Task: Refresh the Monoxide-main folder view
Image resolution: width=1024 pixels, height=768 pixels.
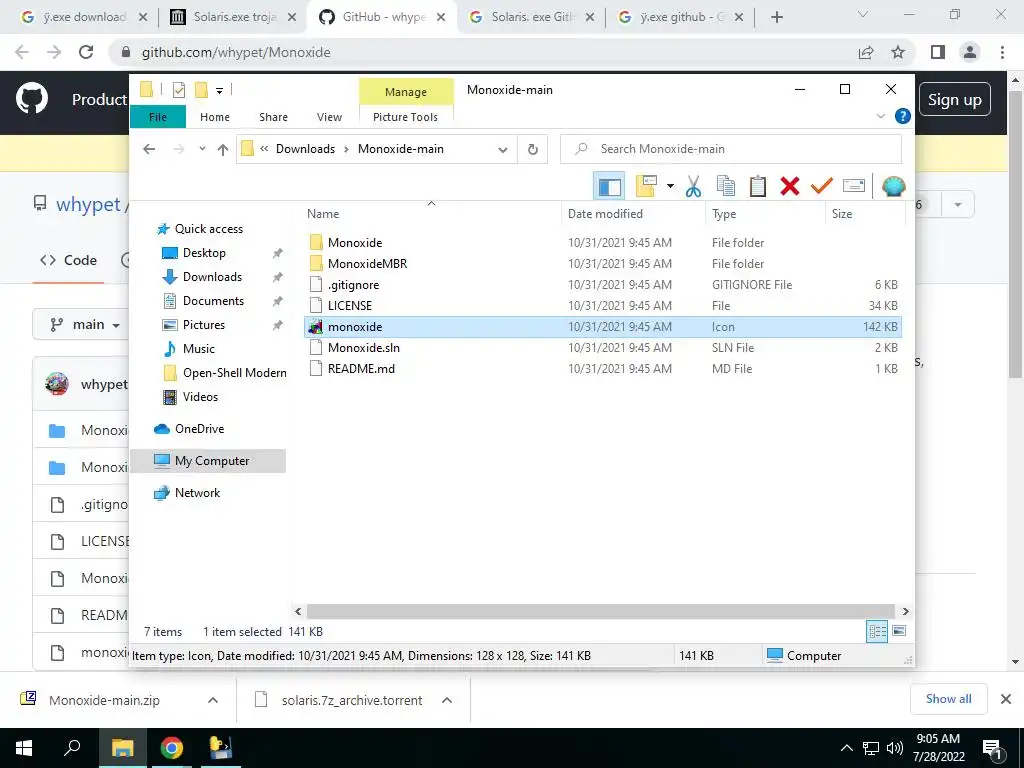Action: tap(533, 150)
